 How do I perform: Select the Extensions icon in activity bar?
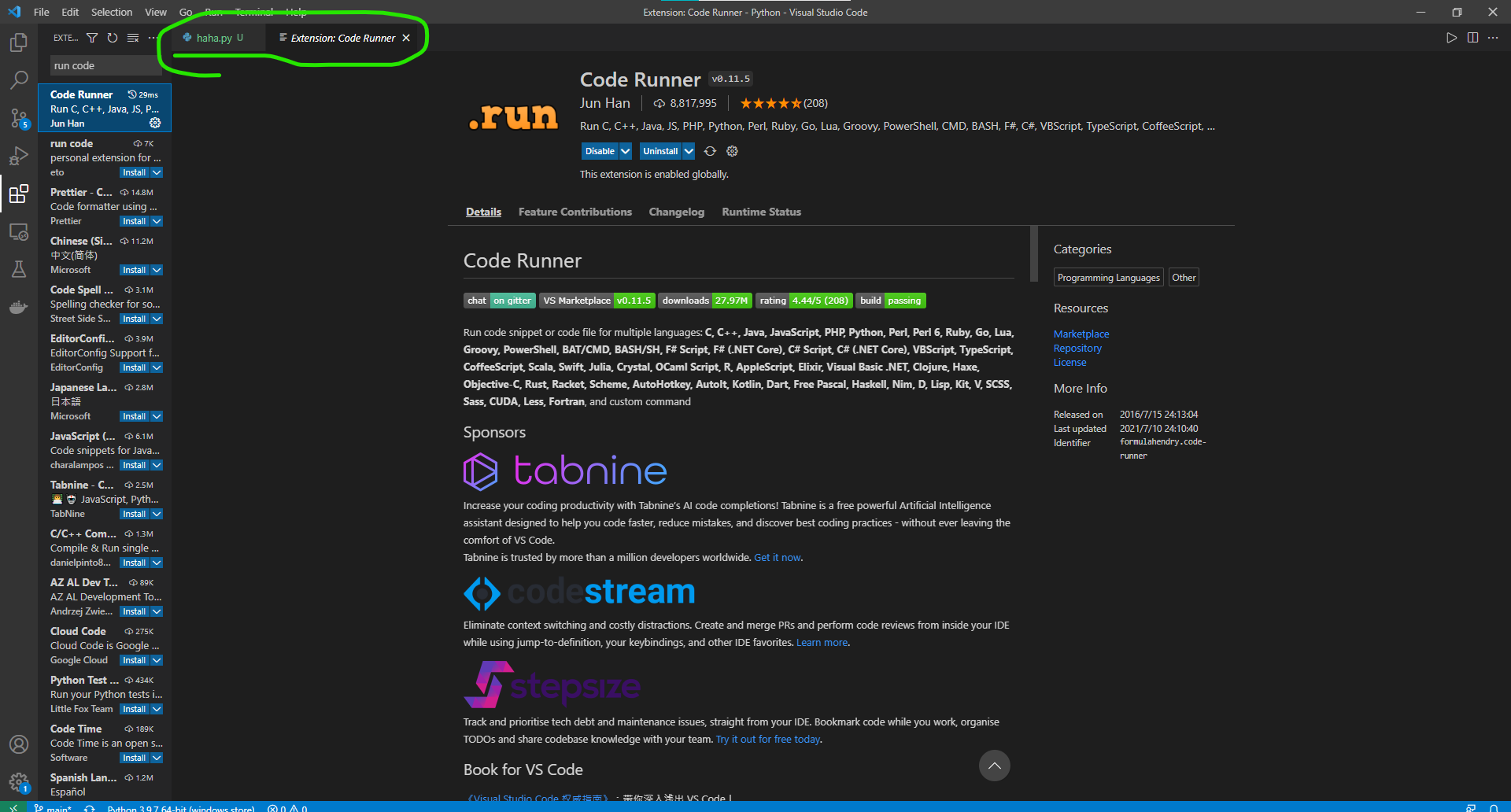pyautogui.click(x=19, y=194)
